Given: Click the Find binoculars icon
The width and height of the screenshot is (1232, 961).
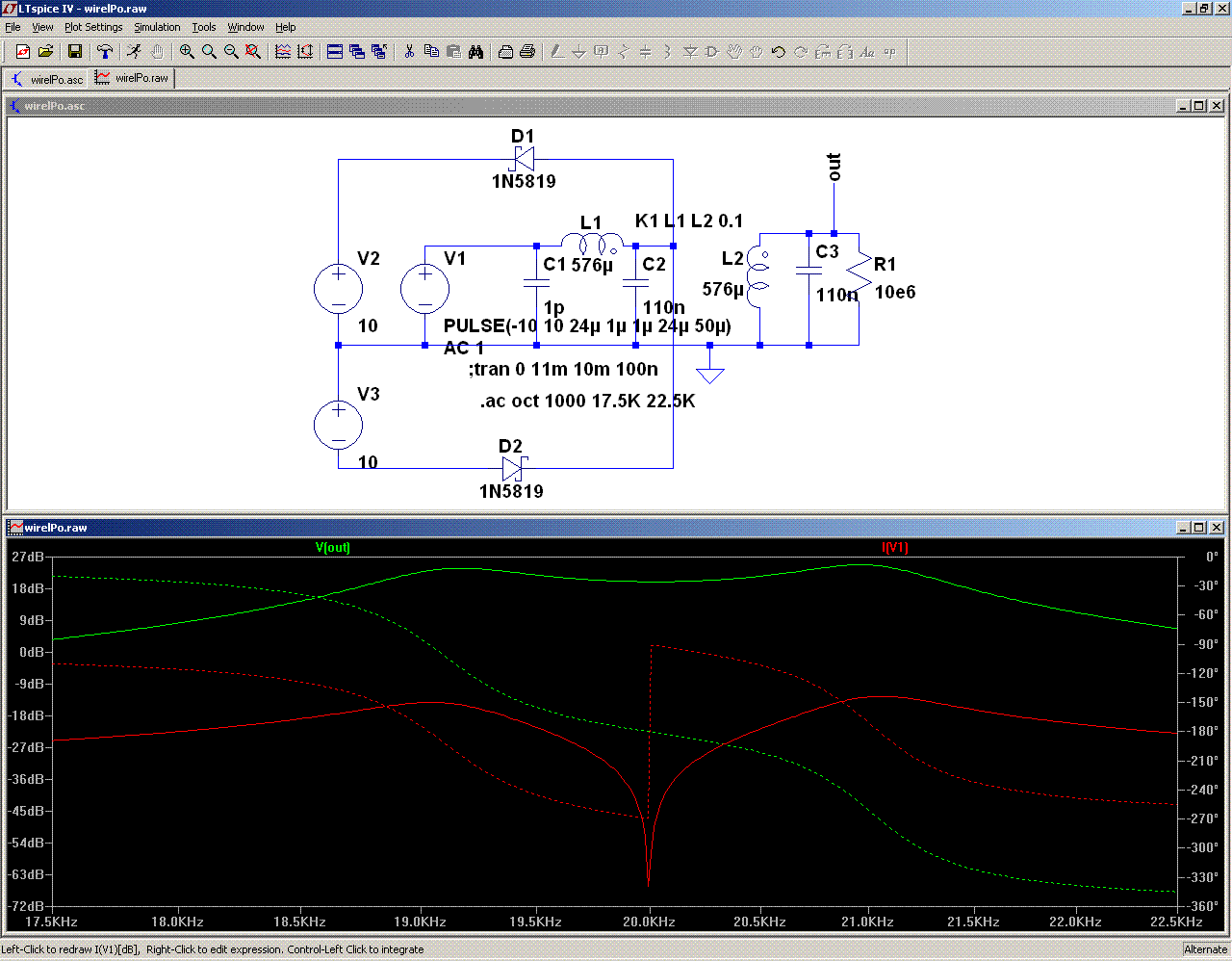Looking at the screenshot, I should (x=476, y=52).
